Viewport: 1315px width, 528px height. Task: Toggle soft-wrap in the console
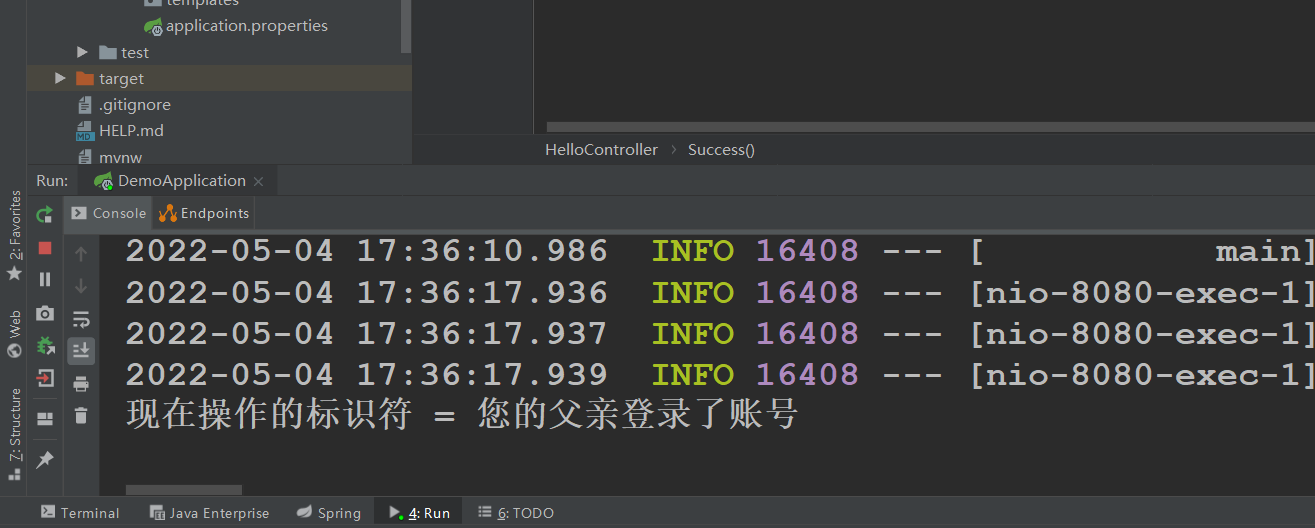tap(81, 319)
